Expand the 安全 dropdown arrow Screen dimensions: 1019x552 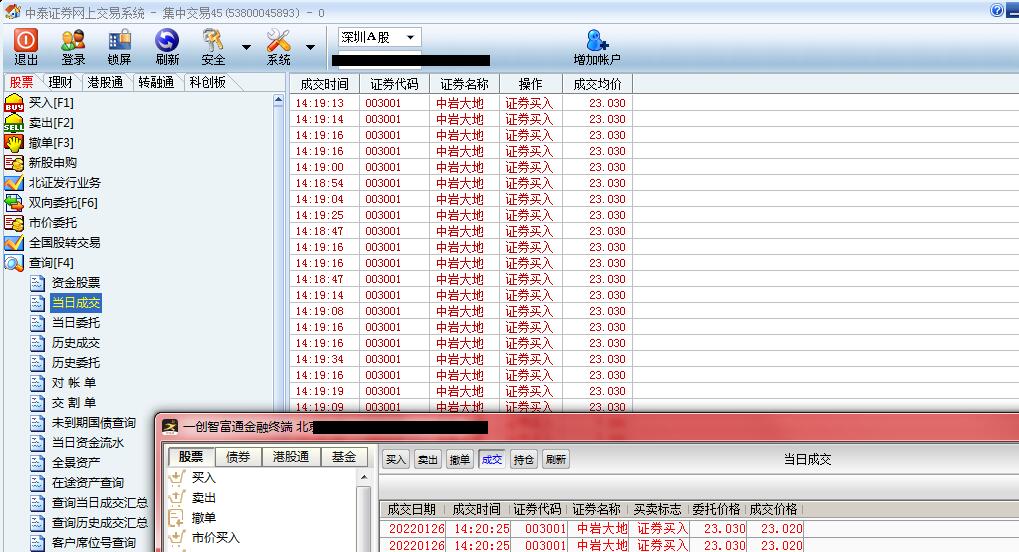(246, 47)
